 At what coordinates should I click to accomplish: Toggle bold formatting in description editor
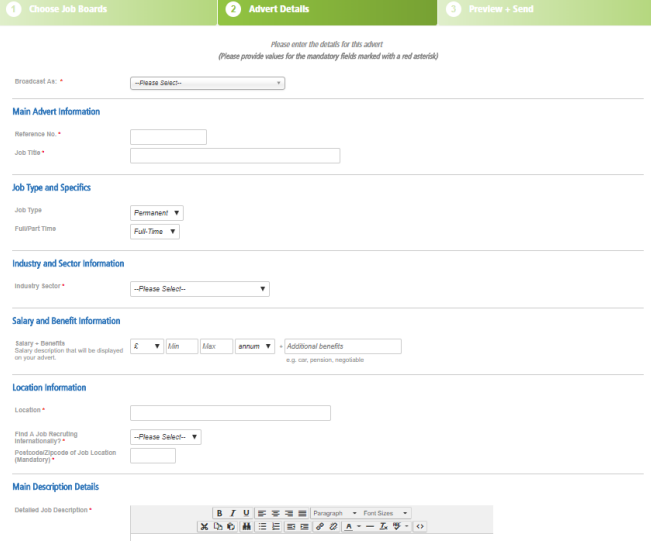click(219, 513)
